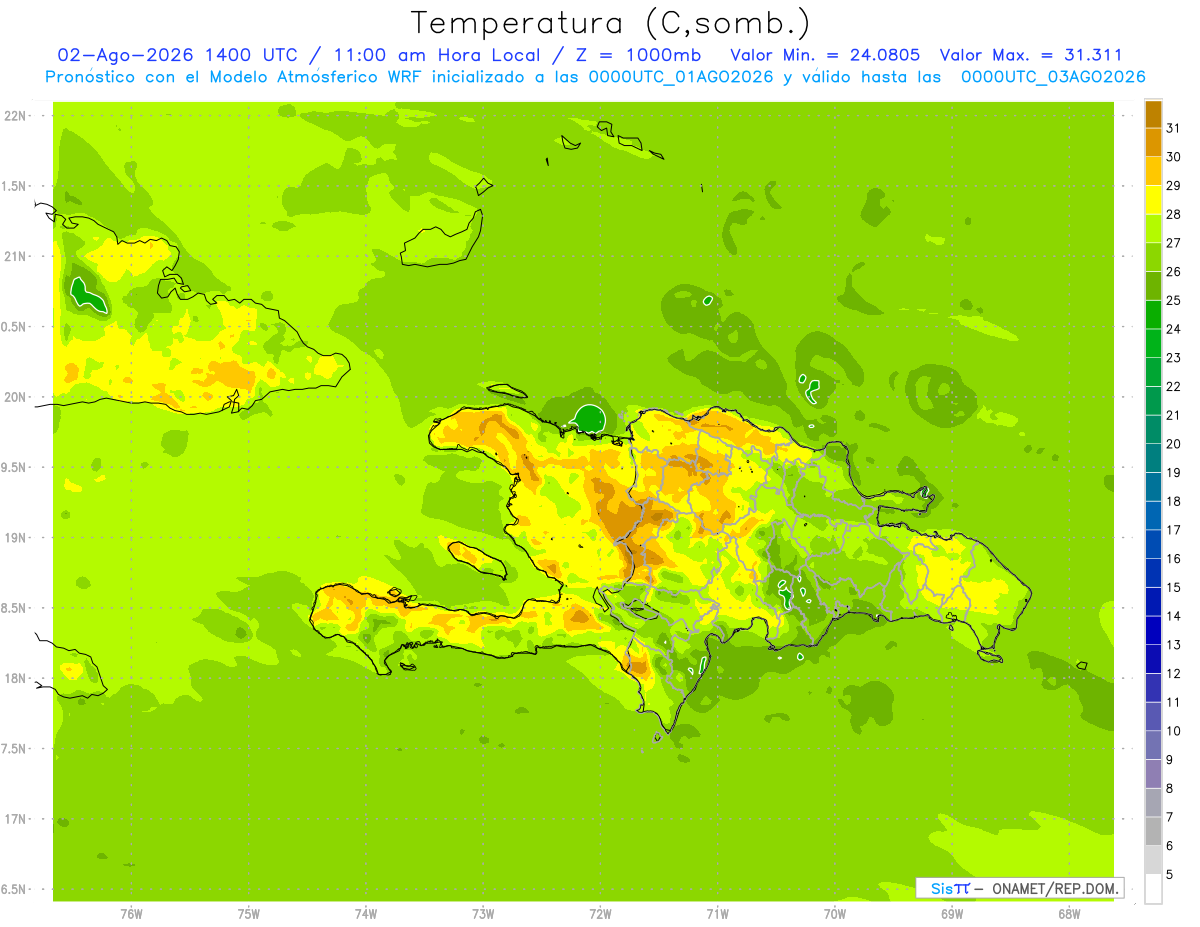Click the initialization time "0000UTC_01AGO2026"
The image size is (1200, 927).
pyautogui.click(x=681, y=77)
